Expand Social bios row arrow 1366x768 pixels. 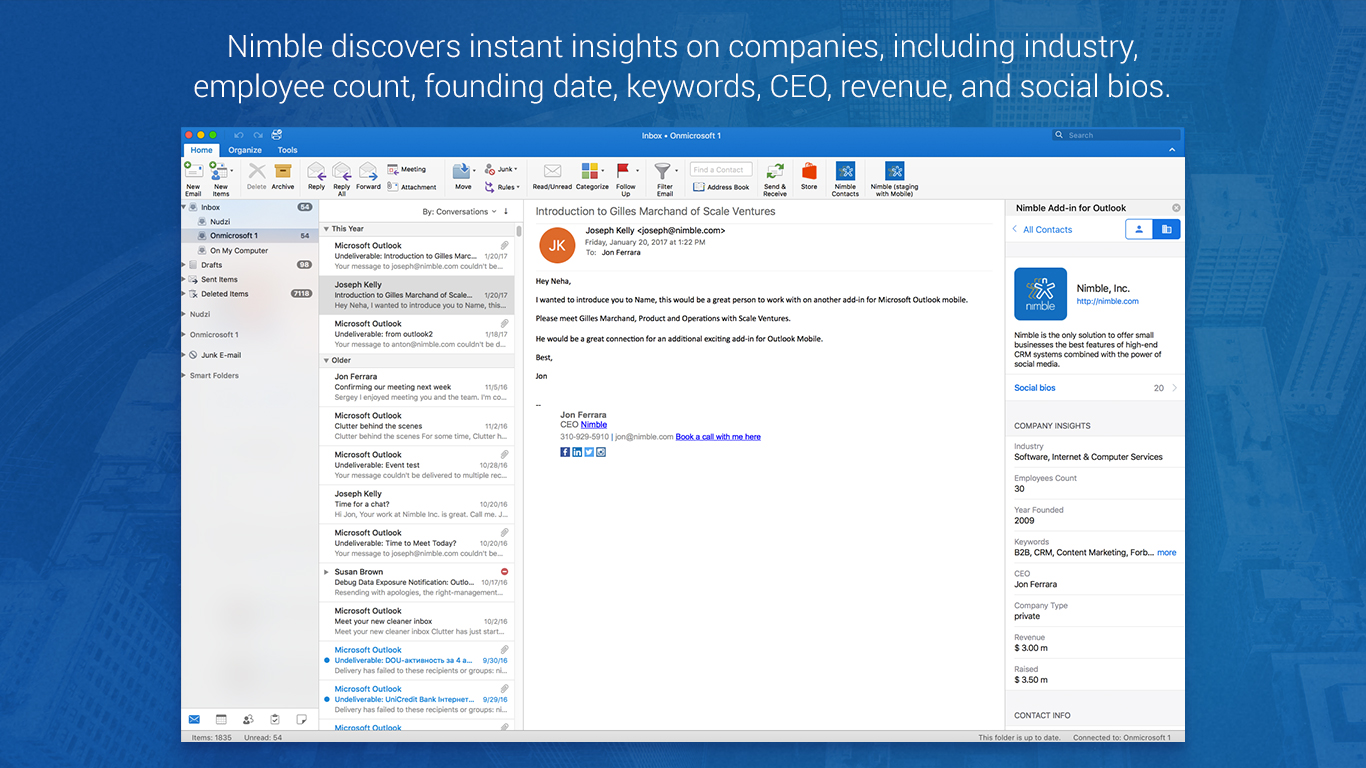1174,388
